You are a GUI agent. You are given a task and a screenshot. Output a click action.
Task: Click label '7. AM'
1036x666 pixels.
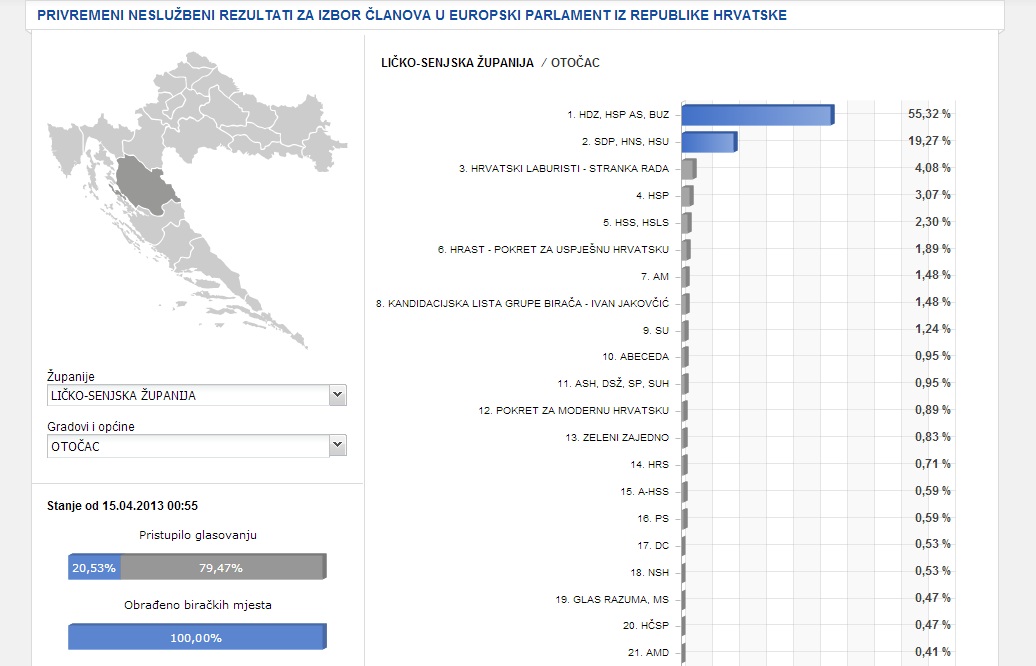[x=654, y=277]
